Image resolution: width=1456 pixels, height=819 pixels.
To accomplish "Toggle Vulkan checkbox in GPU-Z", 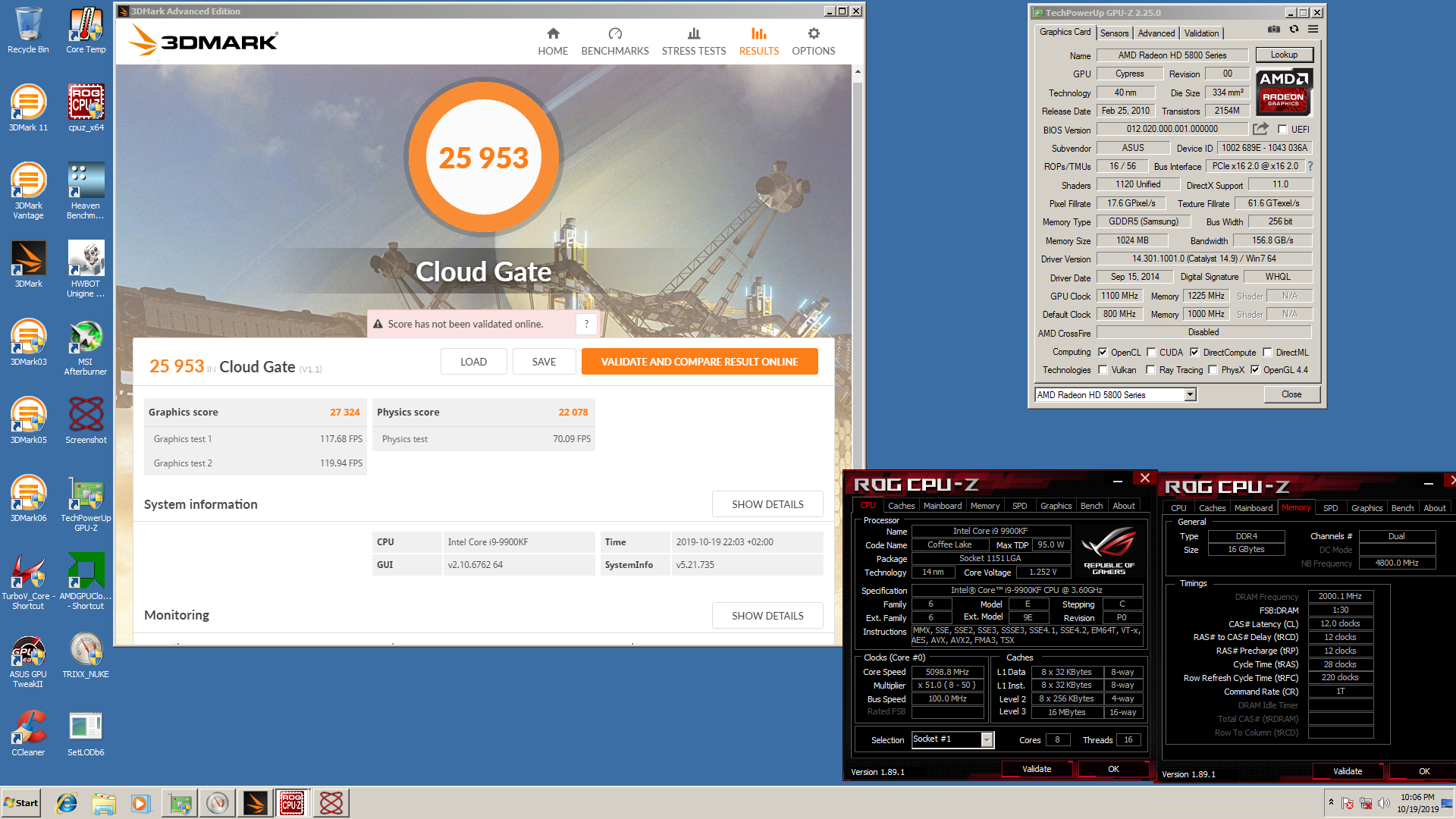I will pos(1103,370).
